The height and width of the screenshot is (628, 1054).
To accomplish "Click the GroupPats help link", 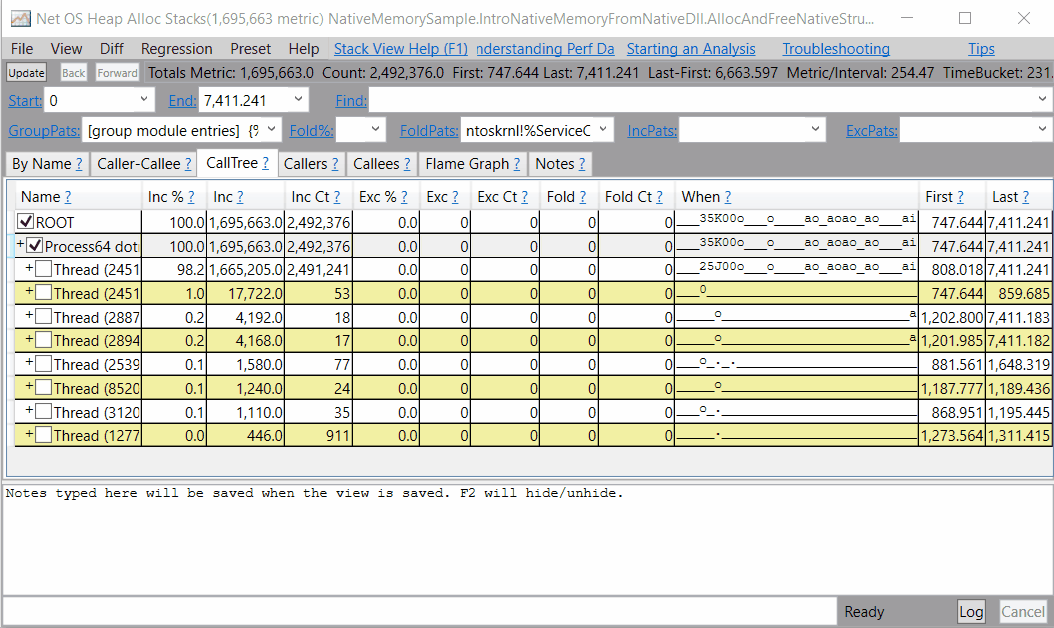I will (x=44, y=130).
